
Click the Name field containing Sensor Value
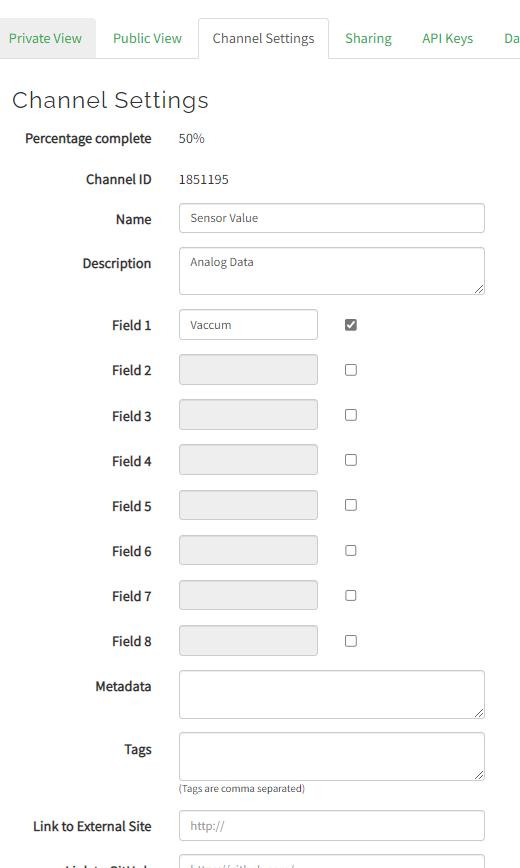[332, 218]
